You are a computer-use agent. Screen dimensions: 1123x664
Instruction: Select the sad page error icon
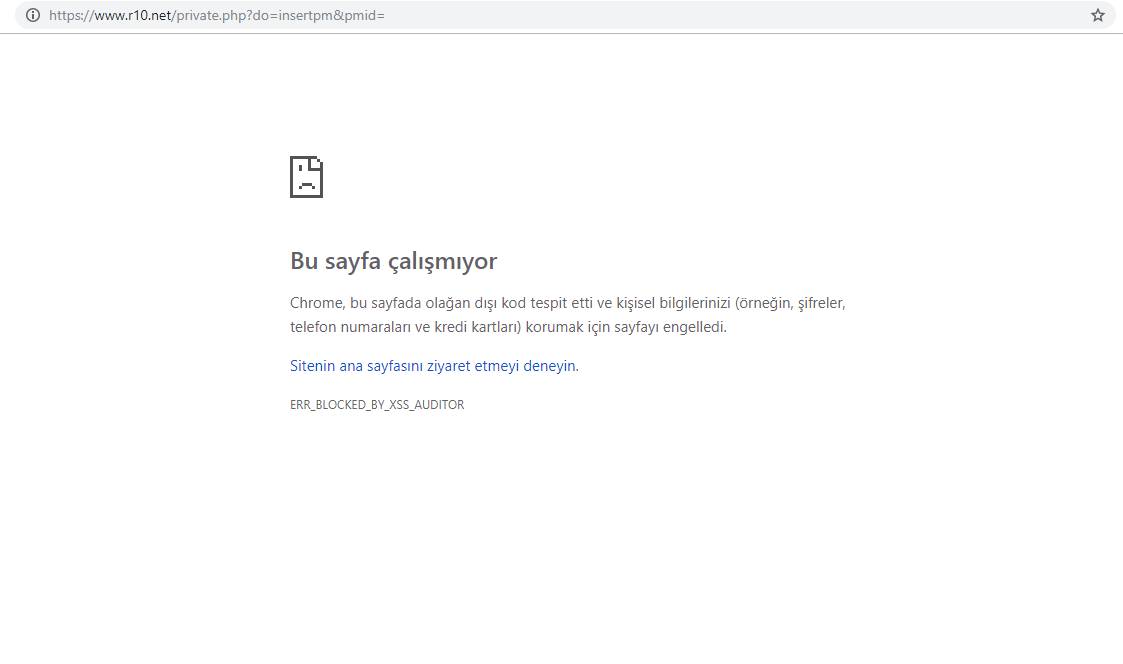tap(307, 176)
